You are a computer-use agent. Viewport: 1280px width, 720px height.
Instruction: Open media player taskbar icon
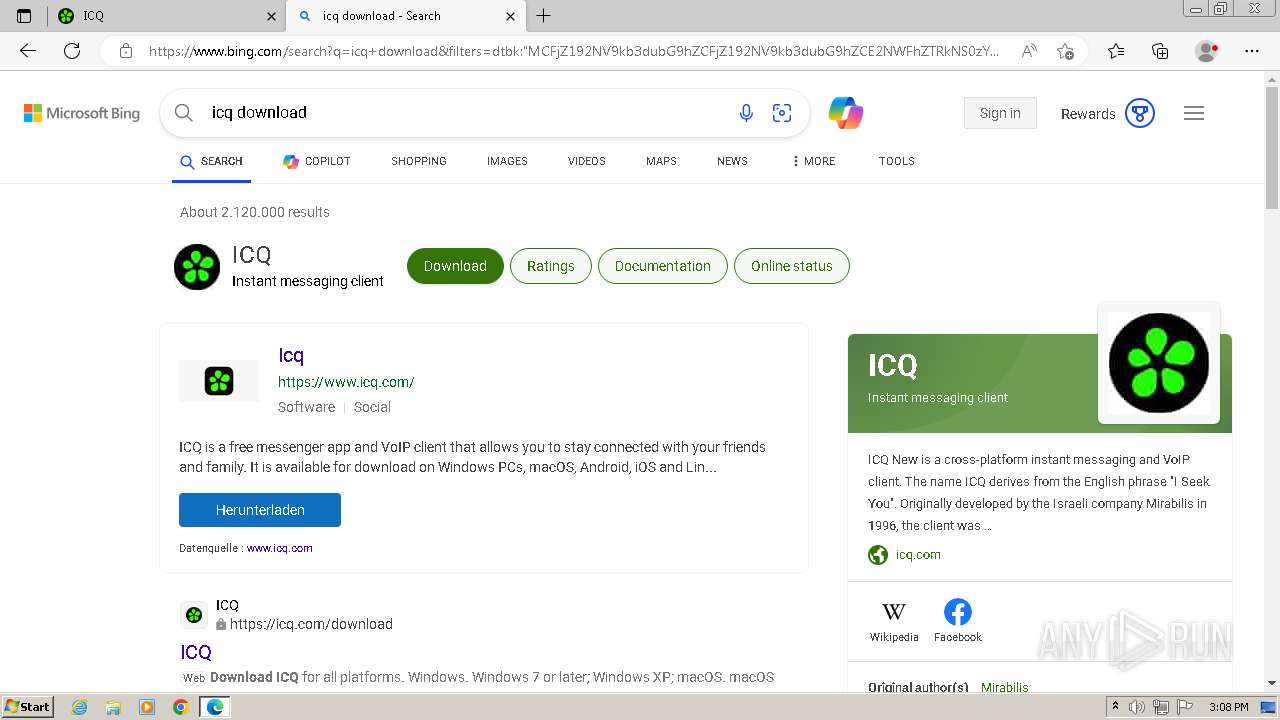[x=147, y=707]
